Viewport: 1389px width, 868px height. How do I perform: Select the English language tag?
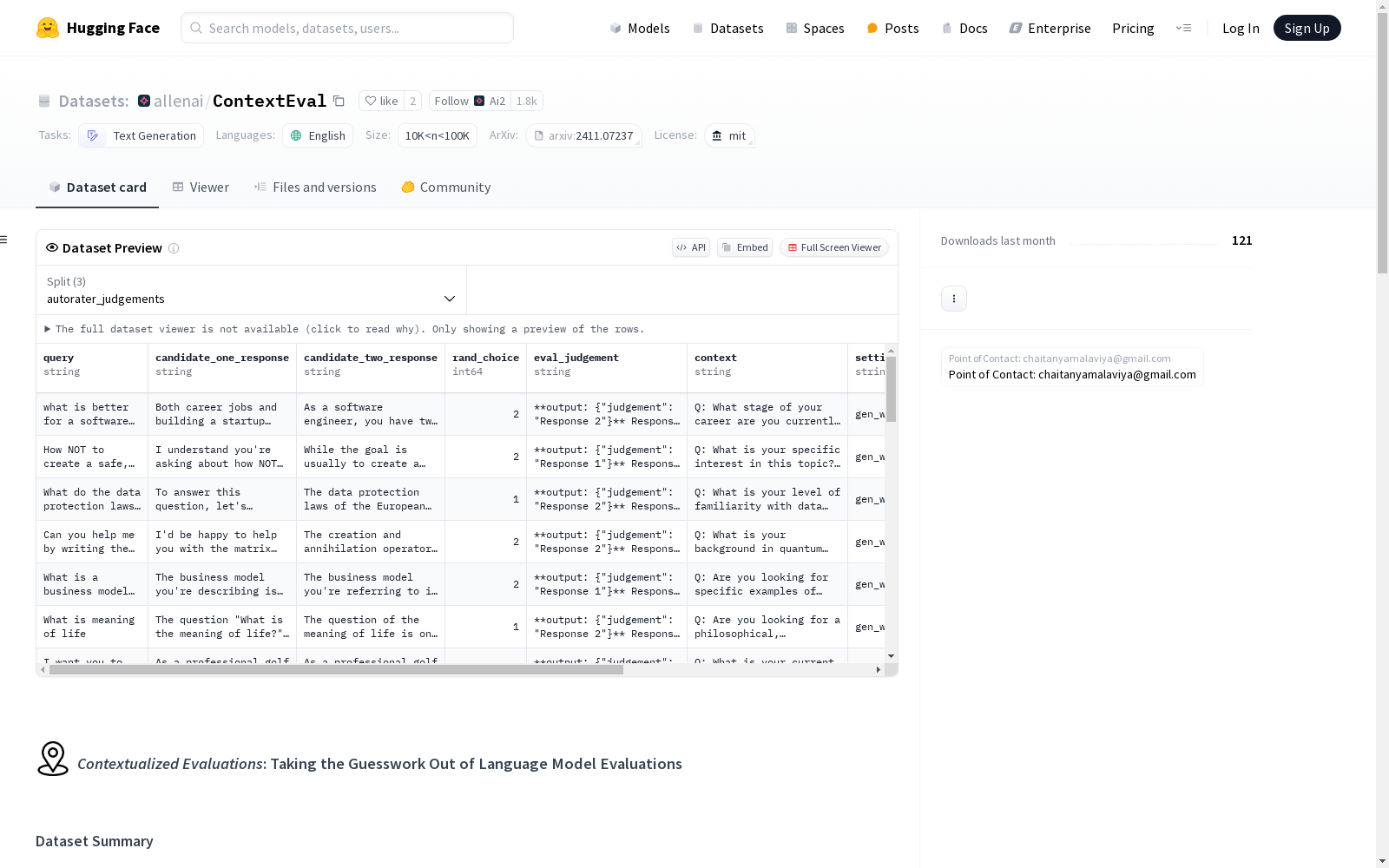click(318, 135)
